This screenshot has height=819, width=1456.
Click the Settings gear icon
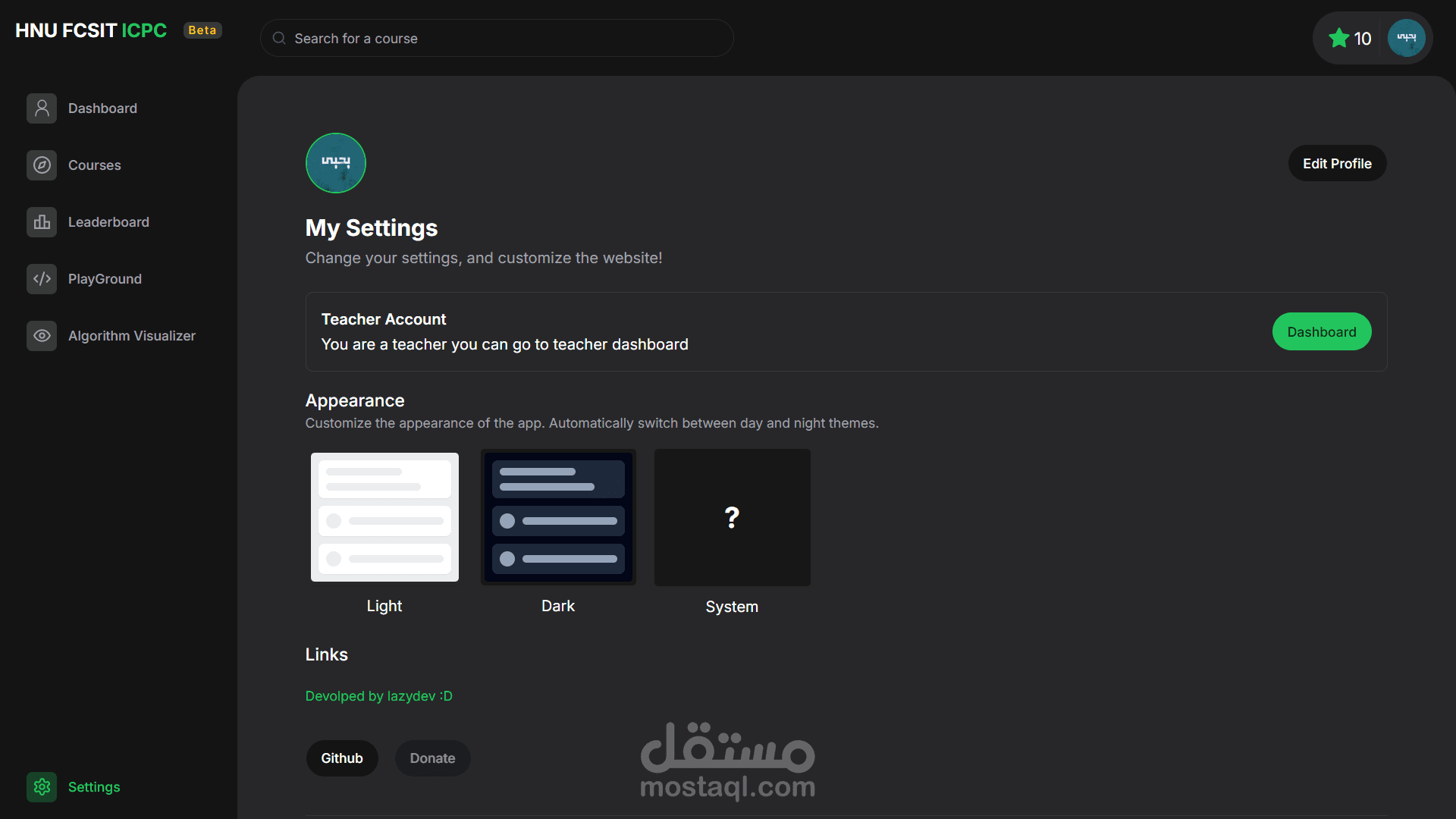[x=42, y=787]
